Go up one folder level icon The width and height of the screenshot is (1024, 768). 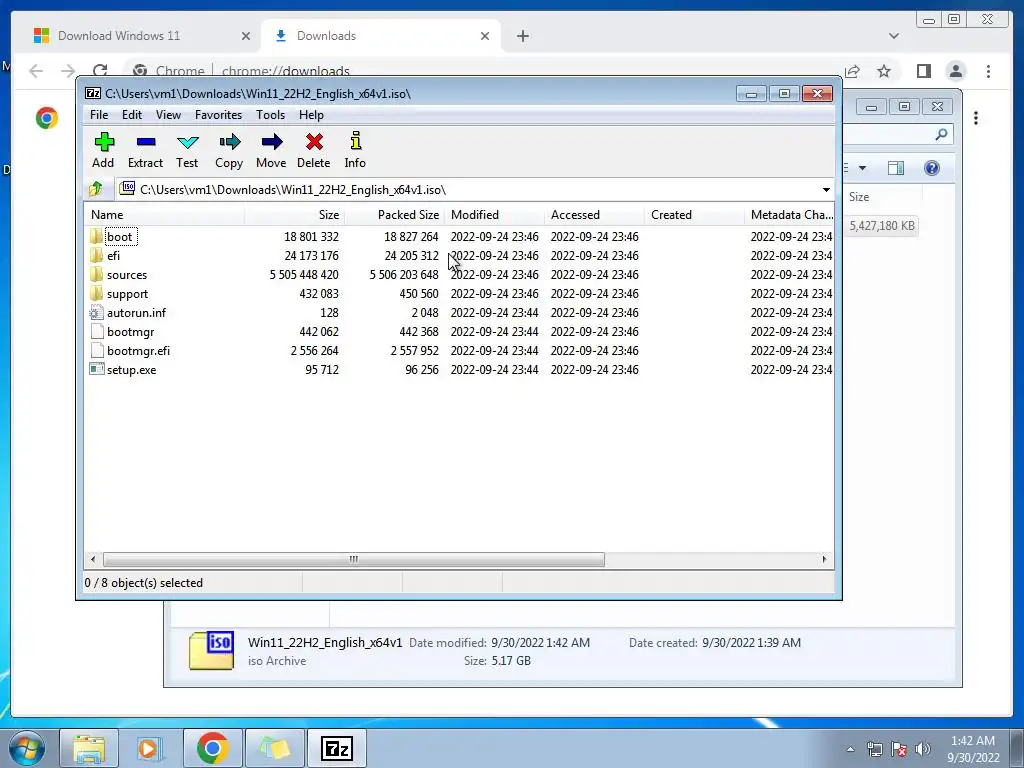click(96, 189)
